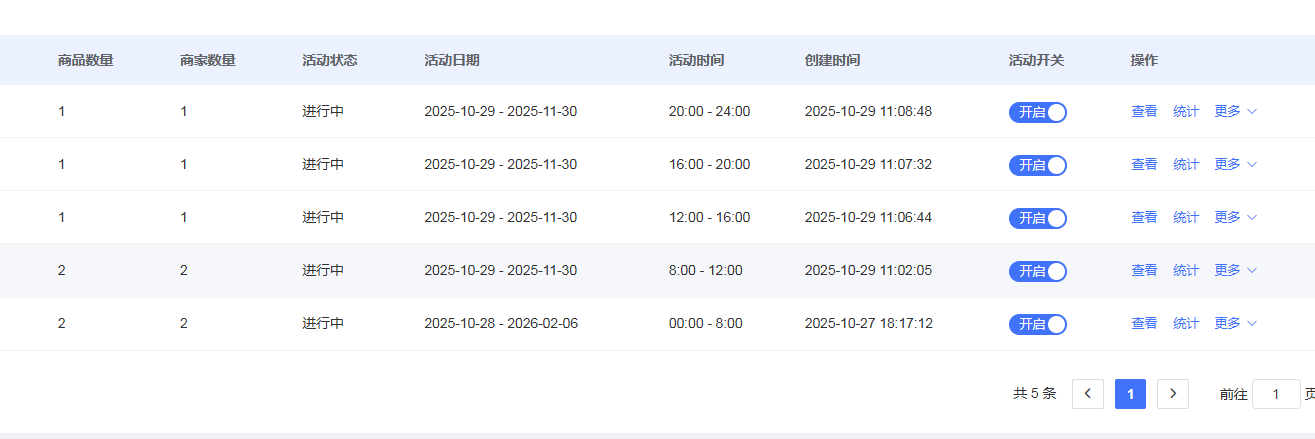Turn off switch for 00:00 - 8:00 activity

coord(1037,324)
